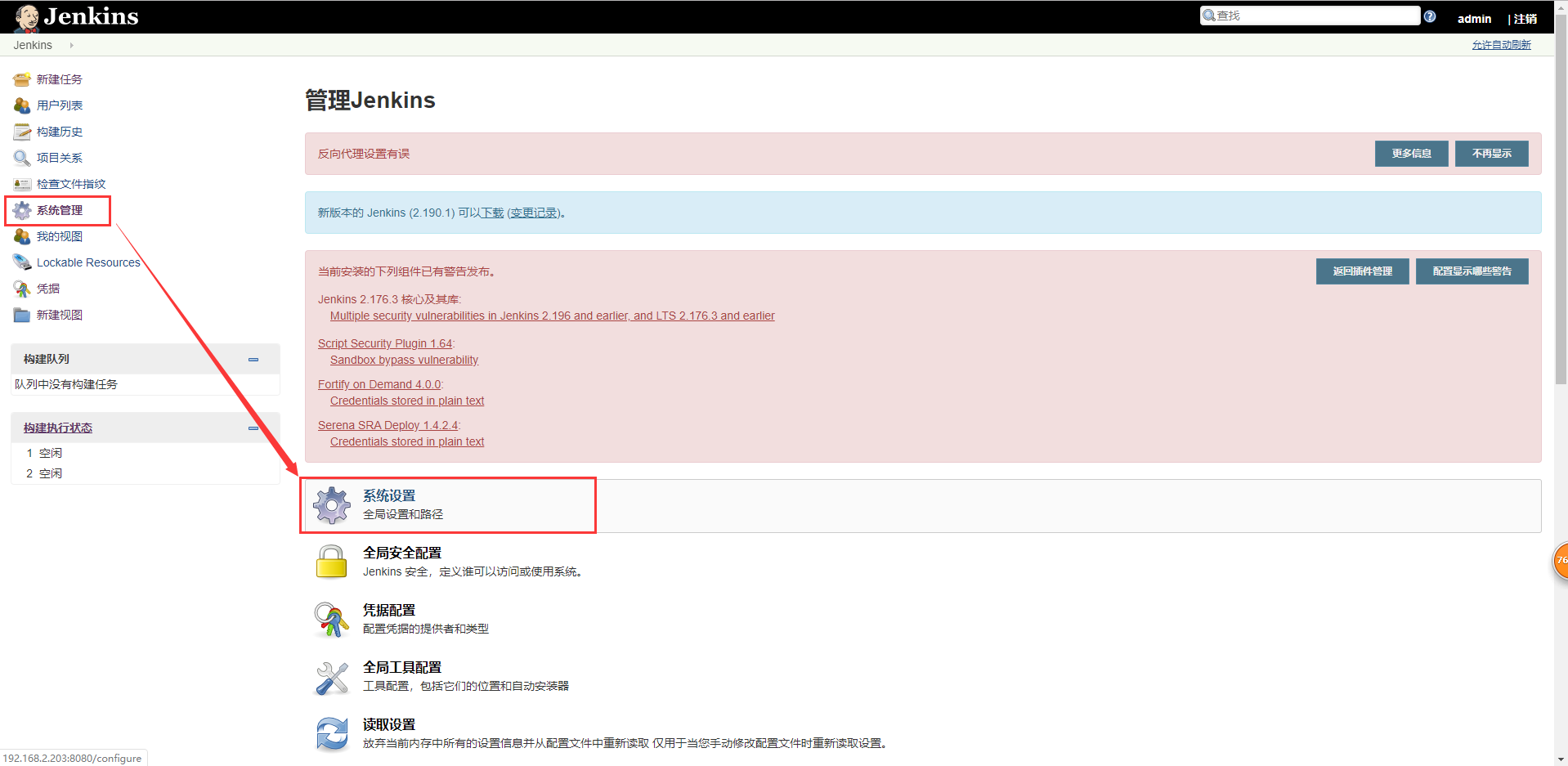Click the refresh arrows icon for 读取设置
1568x766 pixels.
coord(332,733)
